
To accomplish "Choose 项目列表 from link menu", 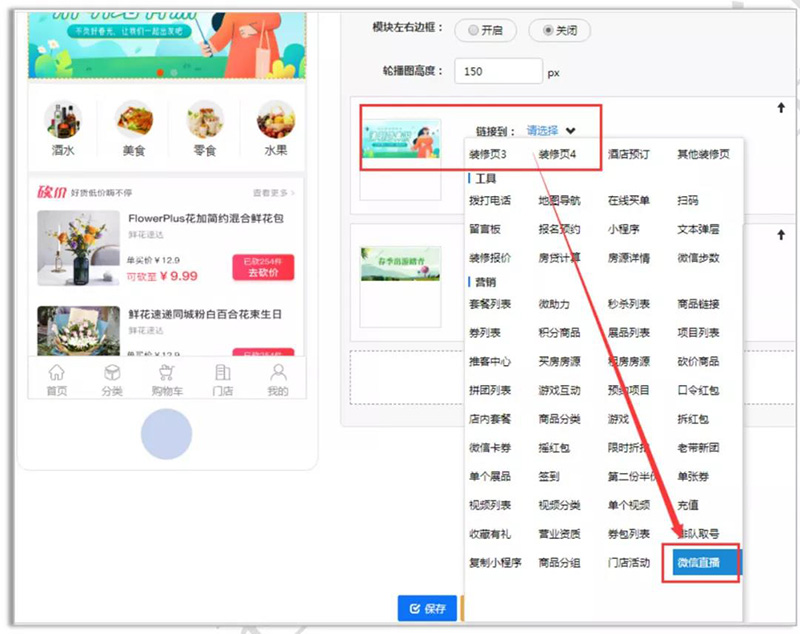I will tap(698, 333).
